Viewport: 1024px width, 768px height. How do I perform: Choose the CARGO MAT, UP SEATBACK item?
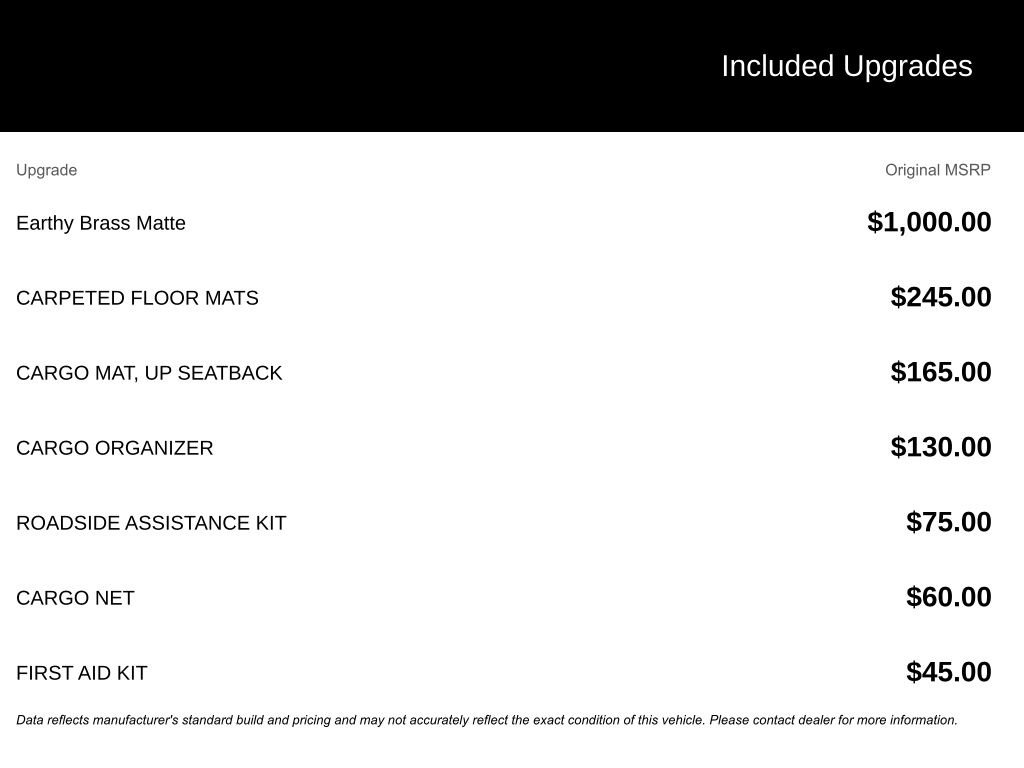149,373
